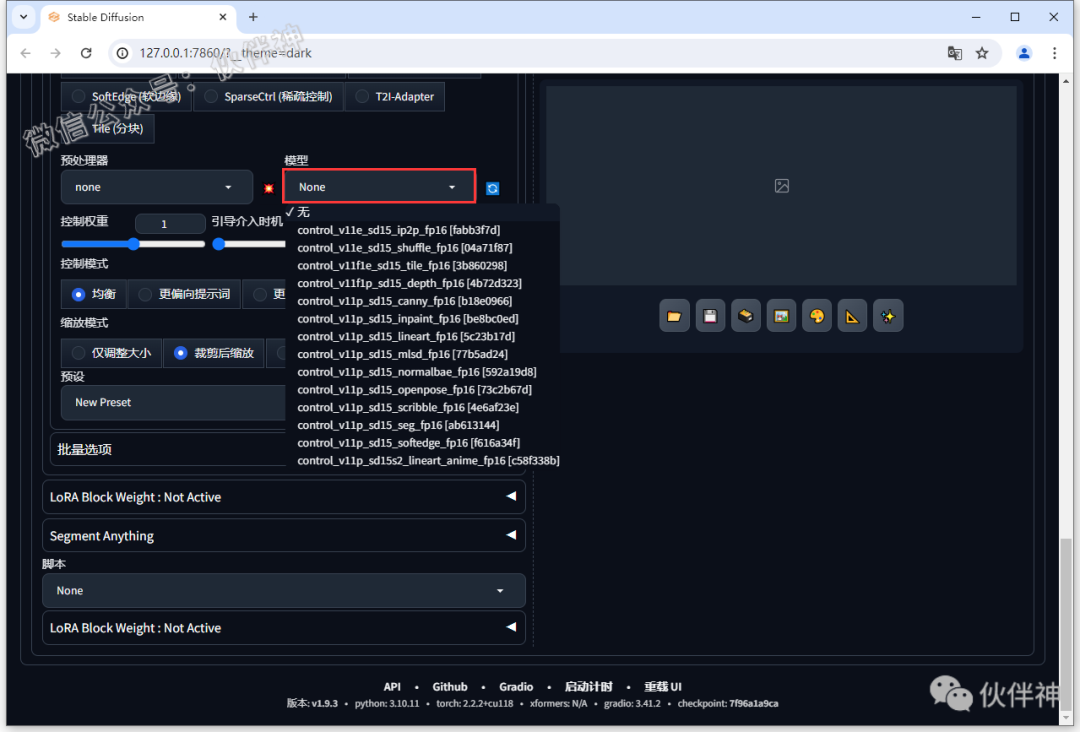Click the save image floppy disk icon
Screen dimensions: 1080x732
tap(710, 315)
